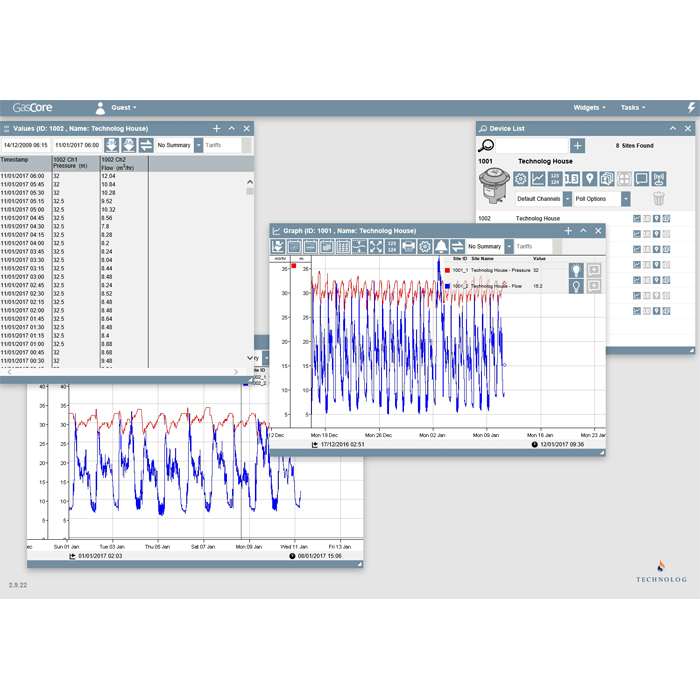700x700 pixels.
Task: Click the end date field 11/01/2017 06:00
Action: tap(77, 145)
